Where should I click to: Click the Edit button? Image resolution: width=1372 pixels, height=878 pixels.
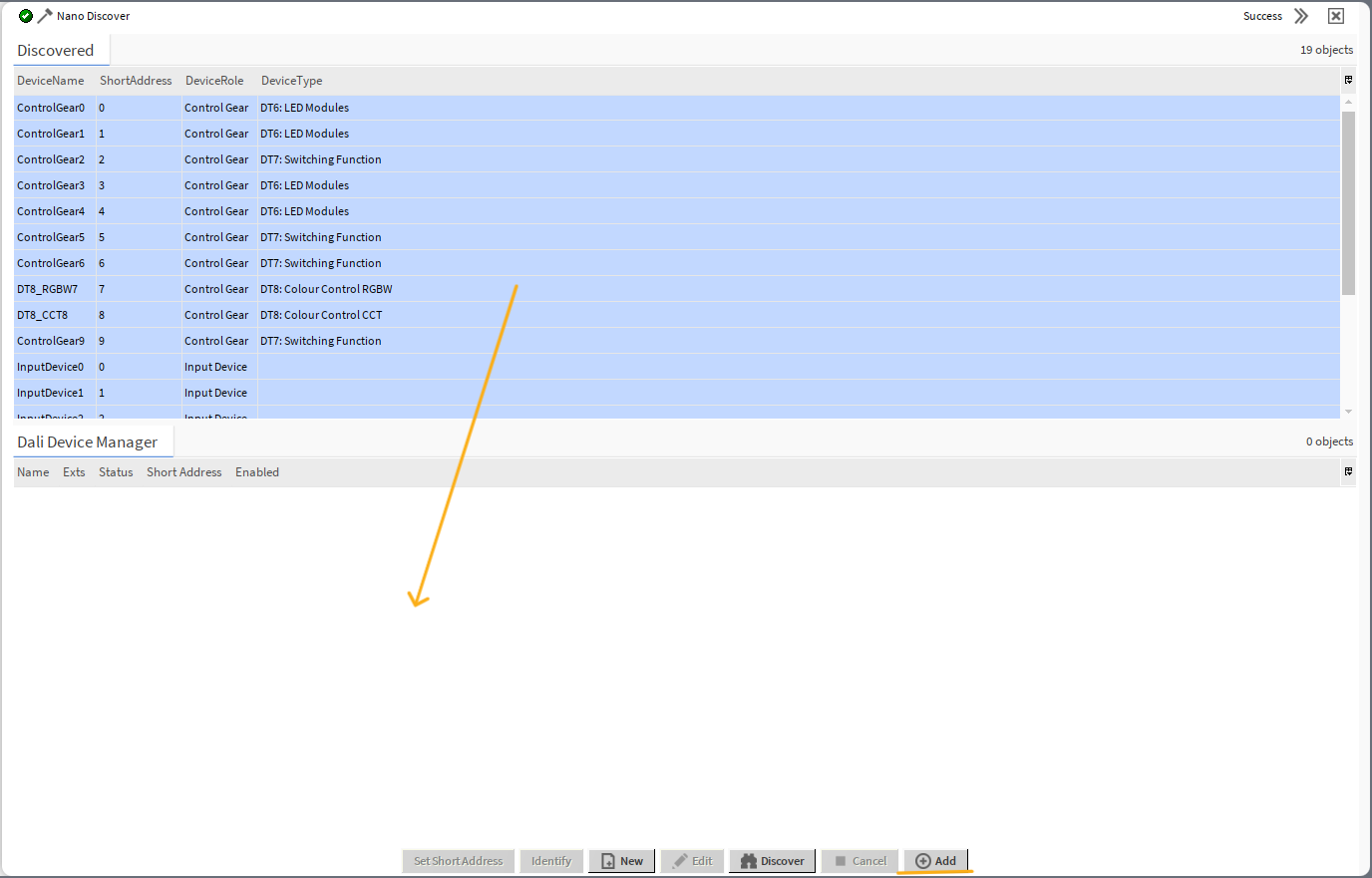pos(692,861)
